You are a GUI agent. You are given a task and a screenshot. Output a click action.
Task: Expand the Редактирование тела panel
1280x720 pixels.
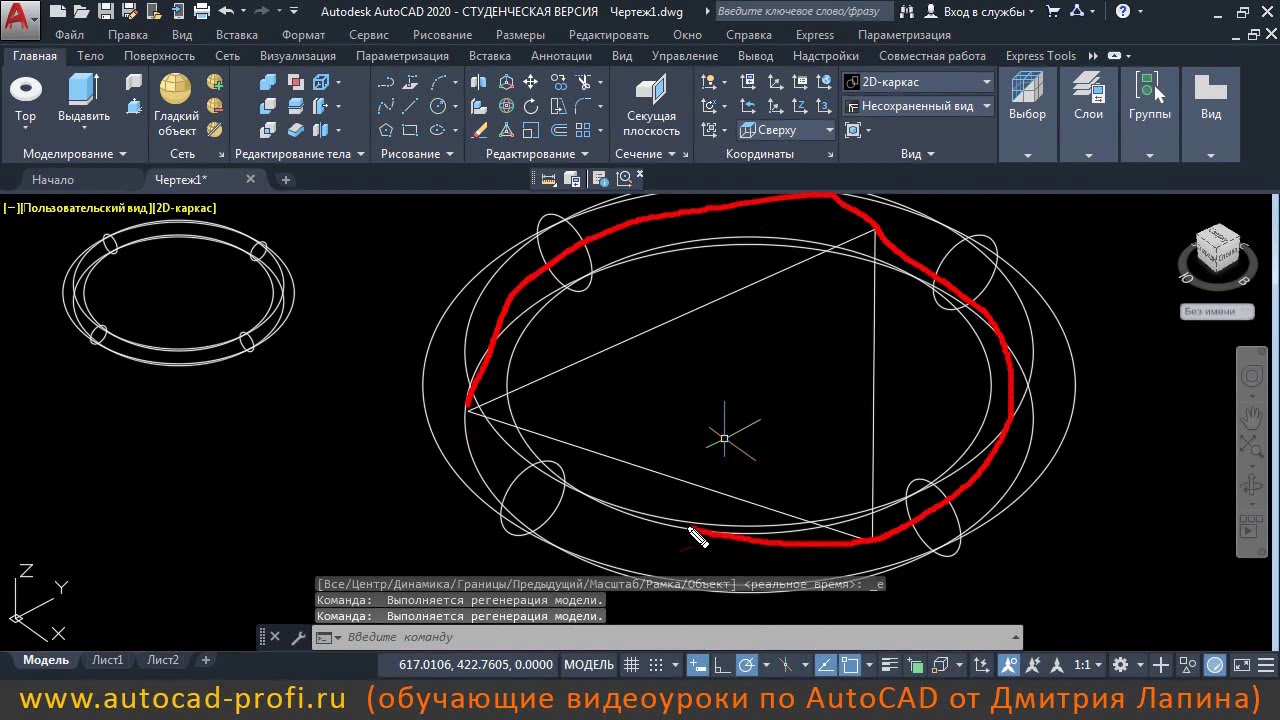click(x=299, y=154)
